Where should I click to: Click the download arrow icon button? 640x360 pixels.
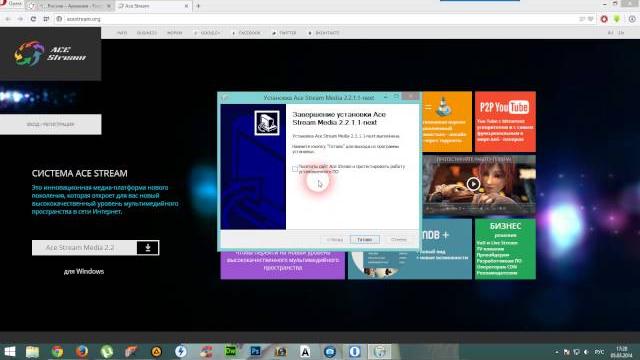click(x=148, y=248)
